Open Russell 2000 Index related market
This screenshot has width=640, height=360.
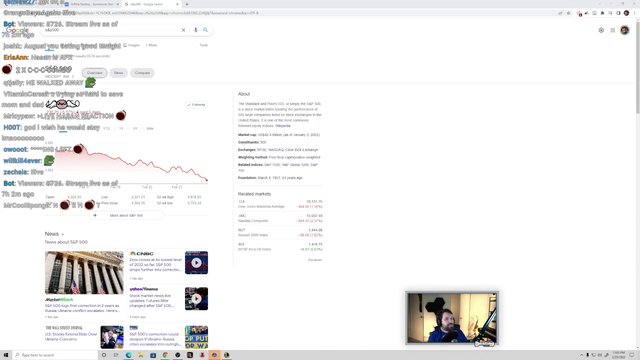280,233
